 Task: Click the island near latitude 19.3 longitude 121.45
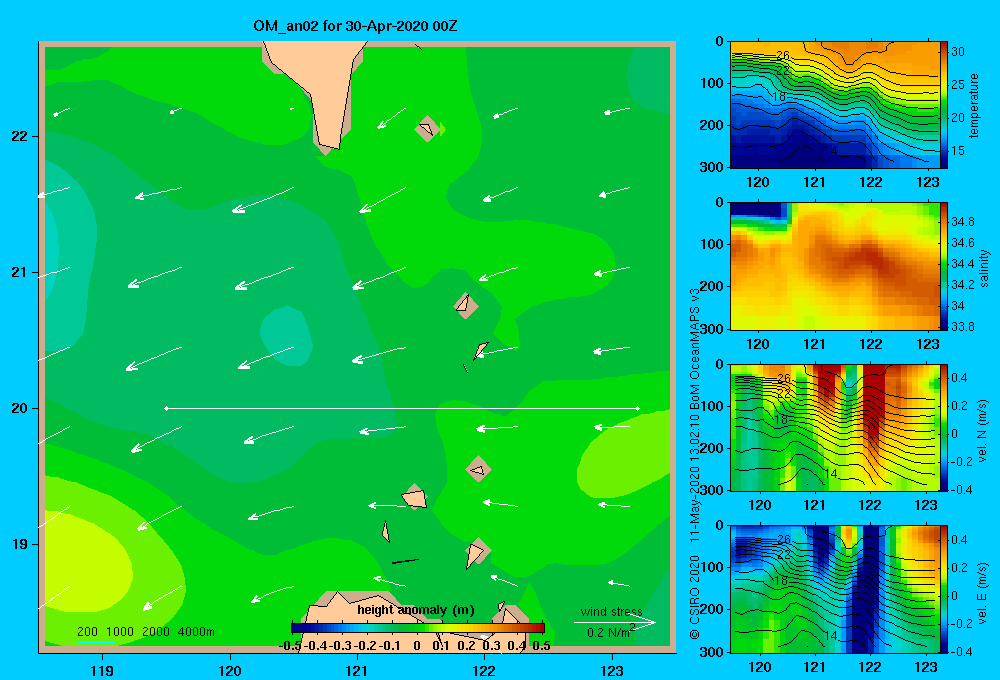click(x=415, y=497)
